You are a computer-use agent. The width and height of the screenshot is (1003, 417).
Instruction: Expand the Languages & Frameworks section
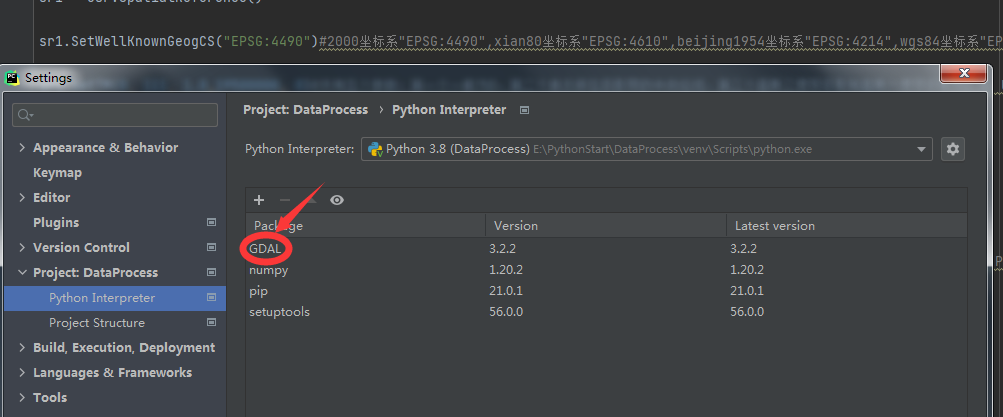click(x=22, y=373)
